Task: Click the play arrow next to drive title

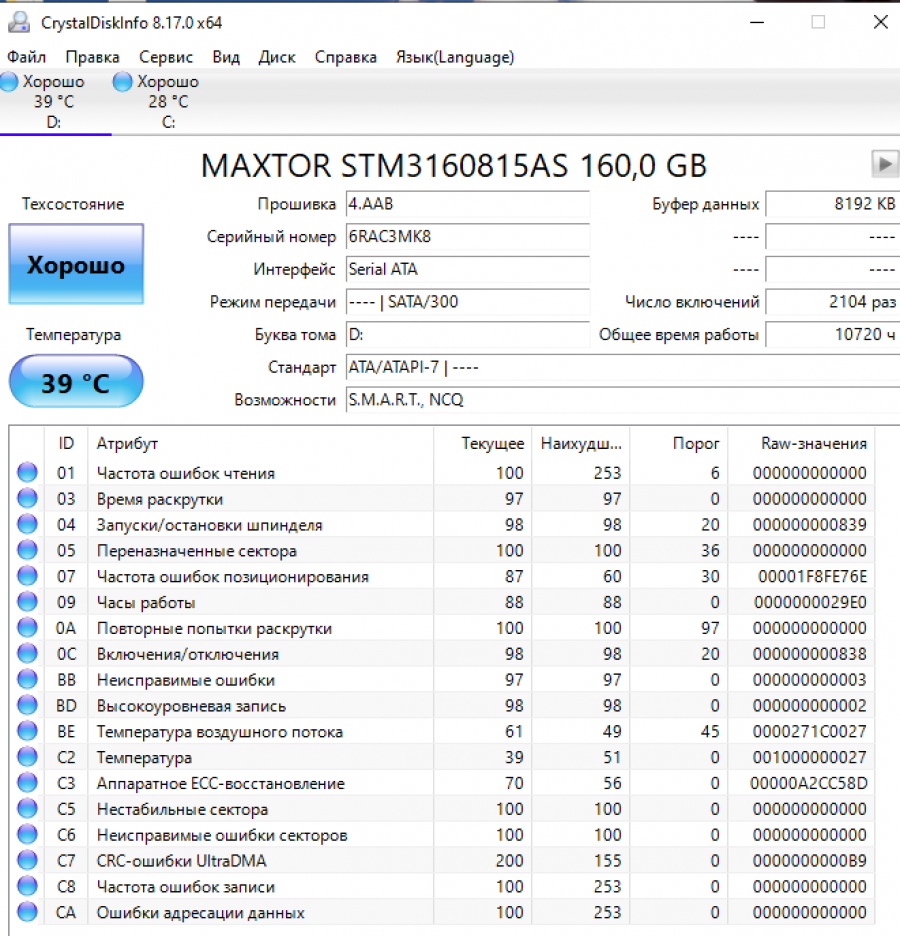Action: click(883, 164)
